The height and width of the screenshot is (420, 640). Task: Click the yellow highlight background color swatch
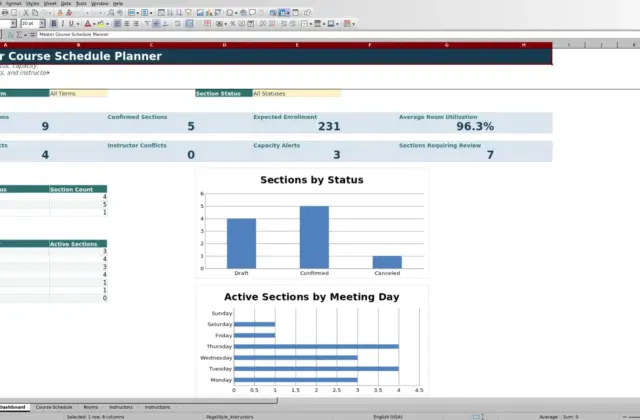100,24
